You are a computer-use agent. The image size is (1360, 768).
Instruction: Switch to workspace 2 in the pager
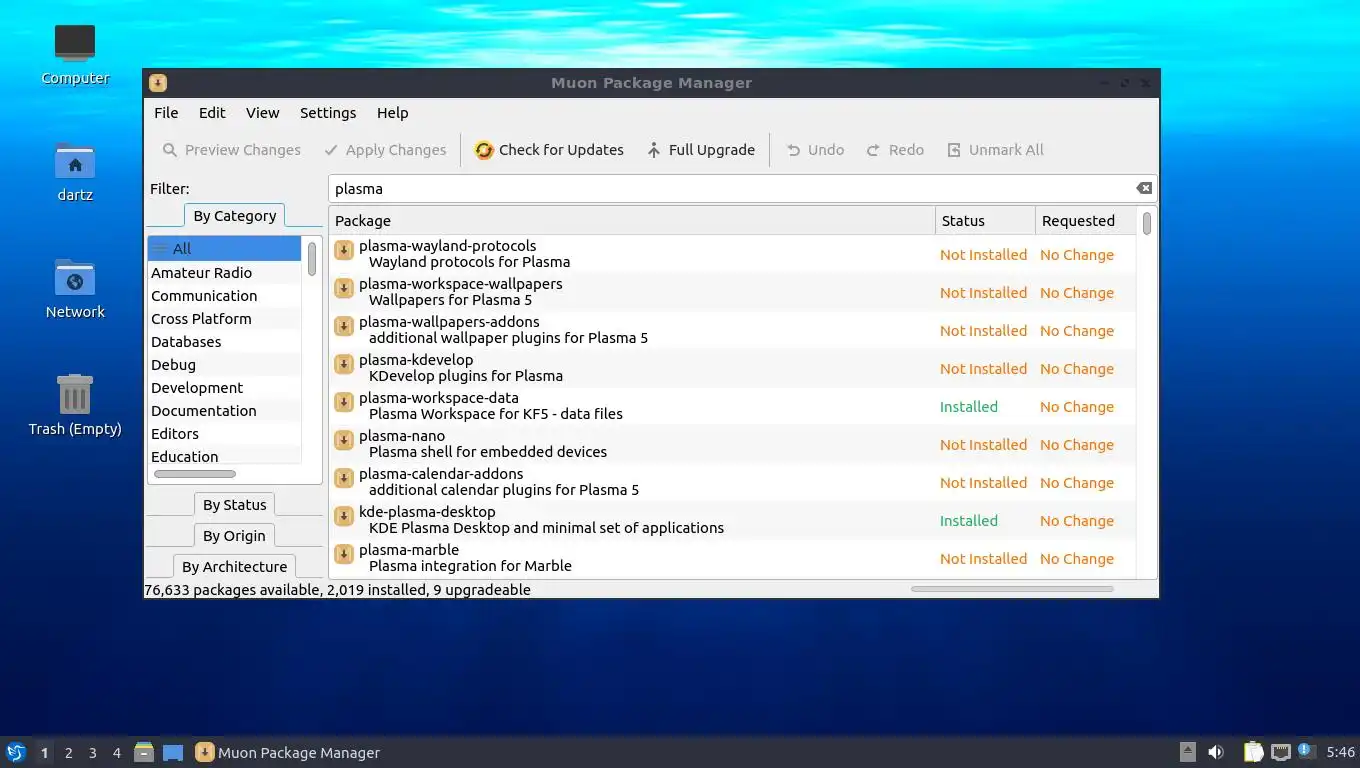tap(68, 753)
